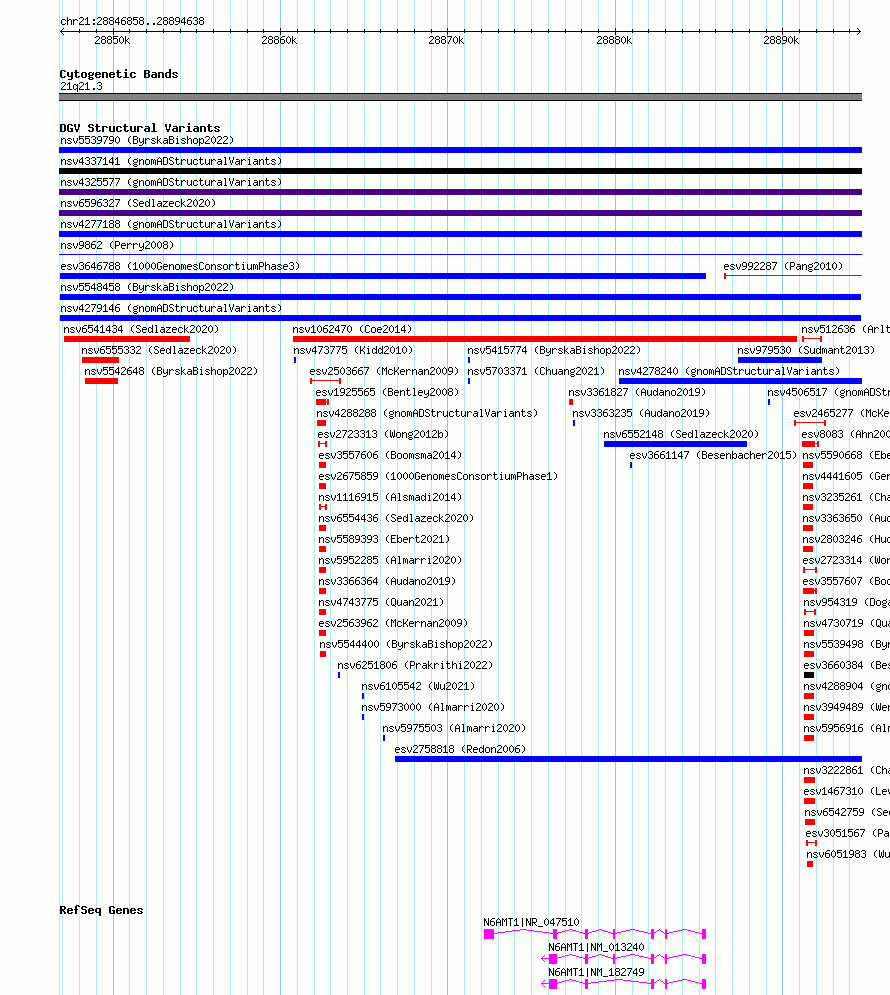The height and width of the screenshot is (995, 890).
Task: Click the nsv5415774 (ByrskaBishop2022) label
Action: (x=554, y=350)
